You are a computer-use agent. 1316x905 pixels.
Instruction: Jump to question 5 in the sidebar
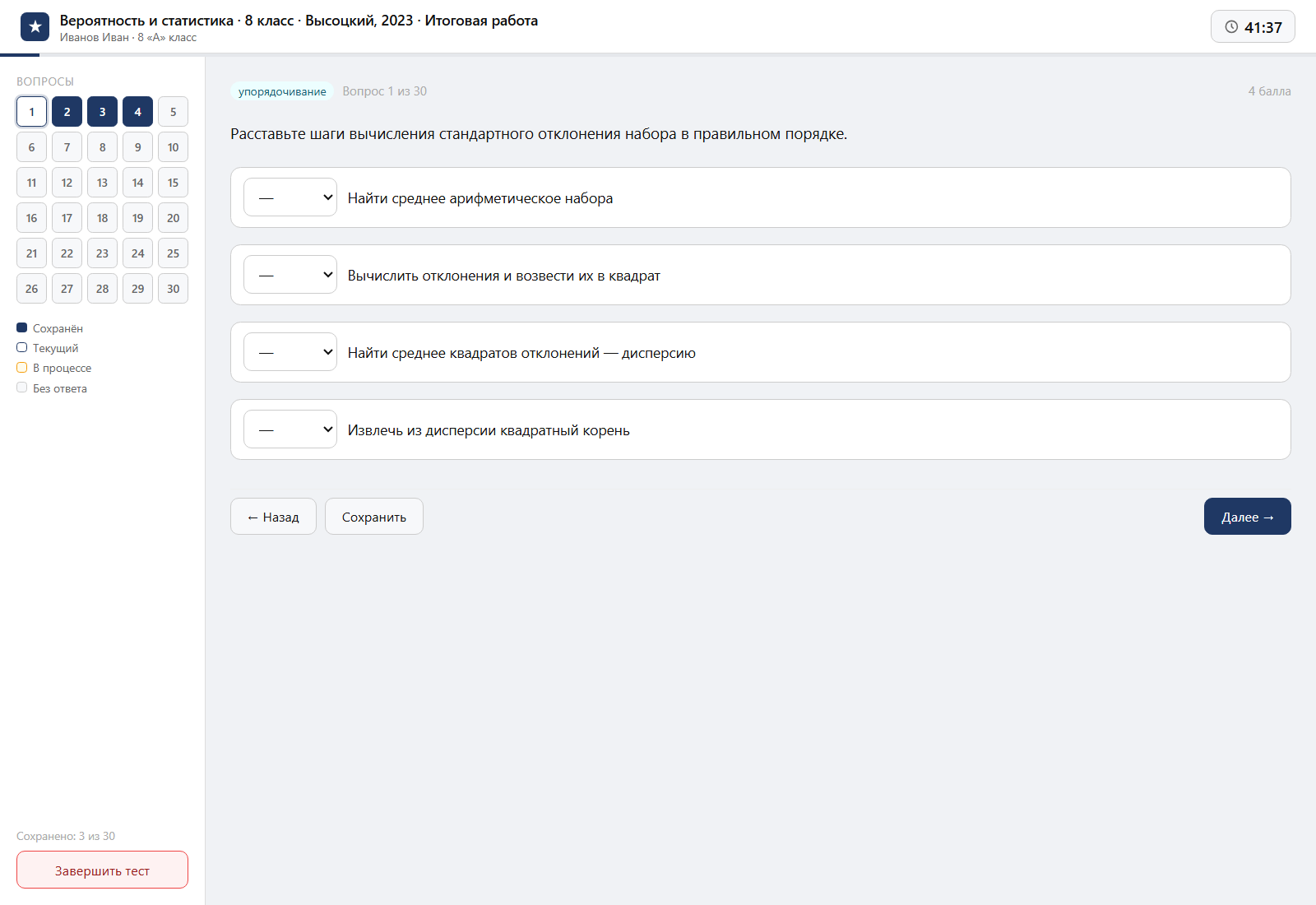pyautogui.click(x=173, y=112)
